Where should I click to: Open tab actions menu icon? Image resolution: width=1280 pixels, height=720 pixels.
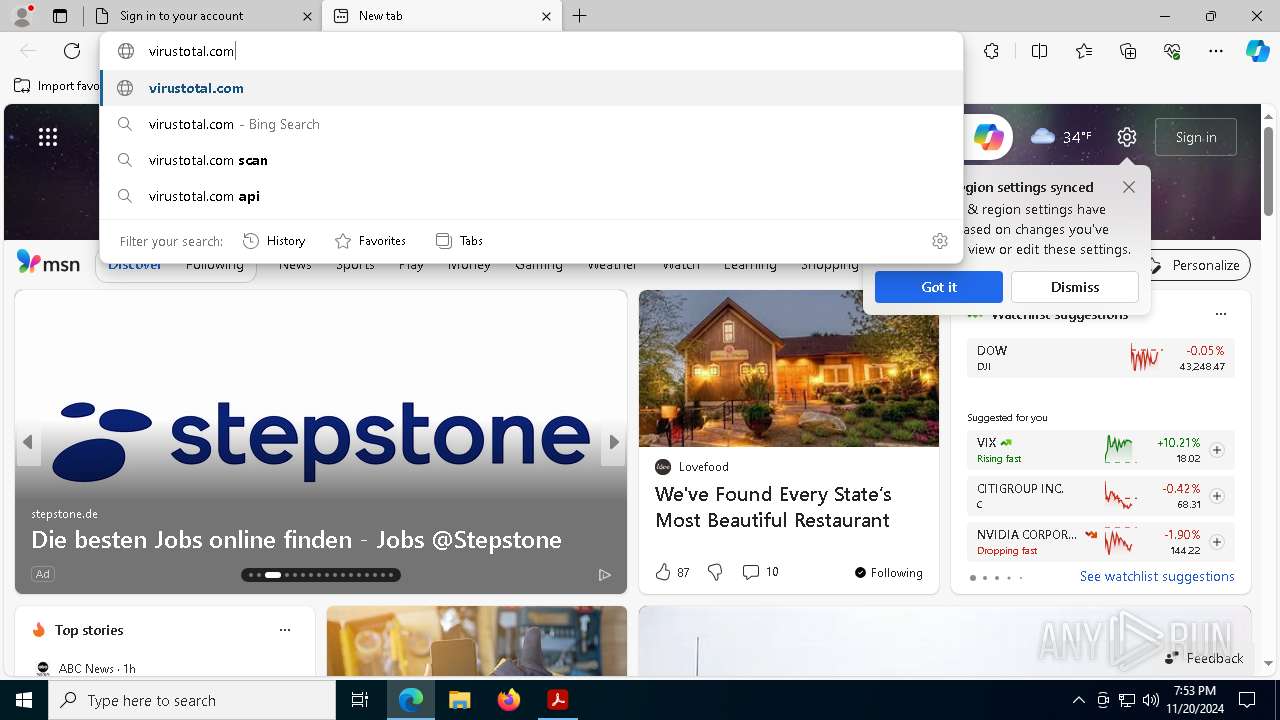pyautogui.click(x=60, y=16)
